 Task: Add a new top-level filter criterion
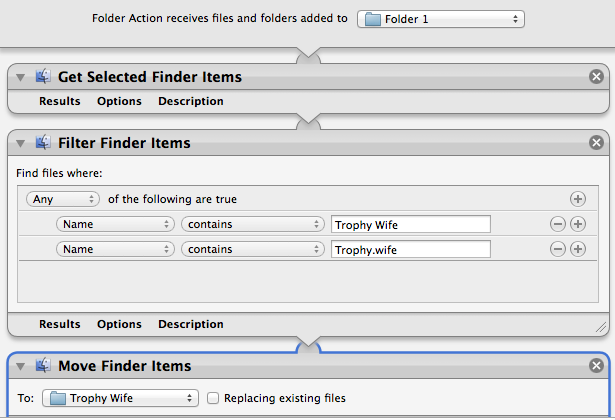578,199
